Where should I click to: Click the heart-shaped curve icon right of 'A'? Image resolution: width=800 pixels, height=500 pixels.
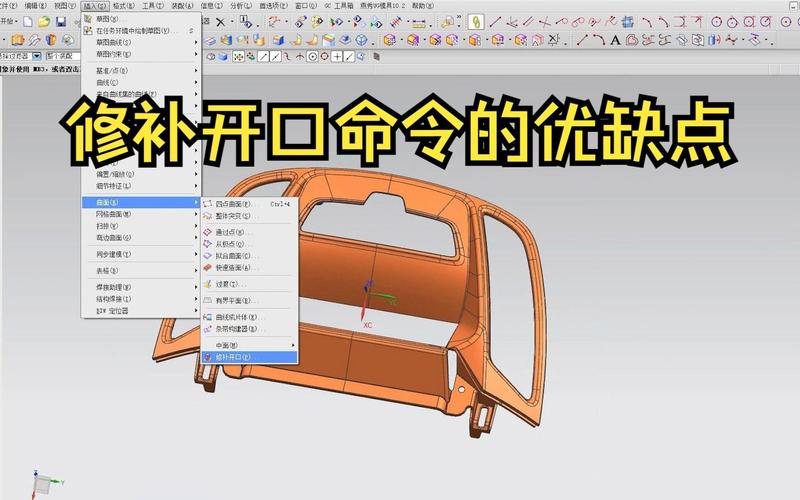pyautogui.click(x=632, y=40)
